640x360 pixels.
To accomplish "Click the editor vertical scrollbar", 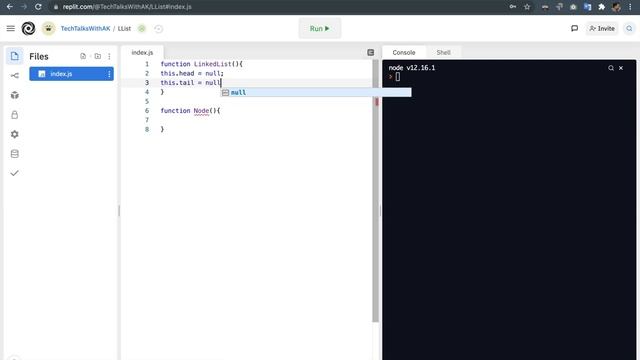I will click(376, 192).
